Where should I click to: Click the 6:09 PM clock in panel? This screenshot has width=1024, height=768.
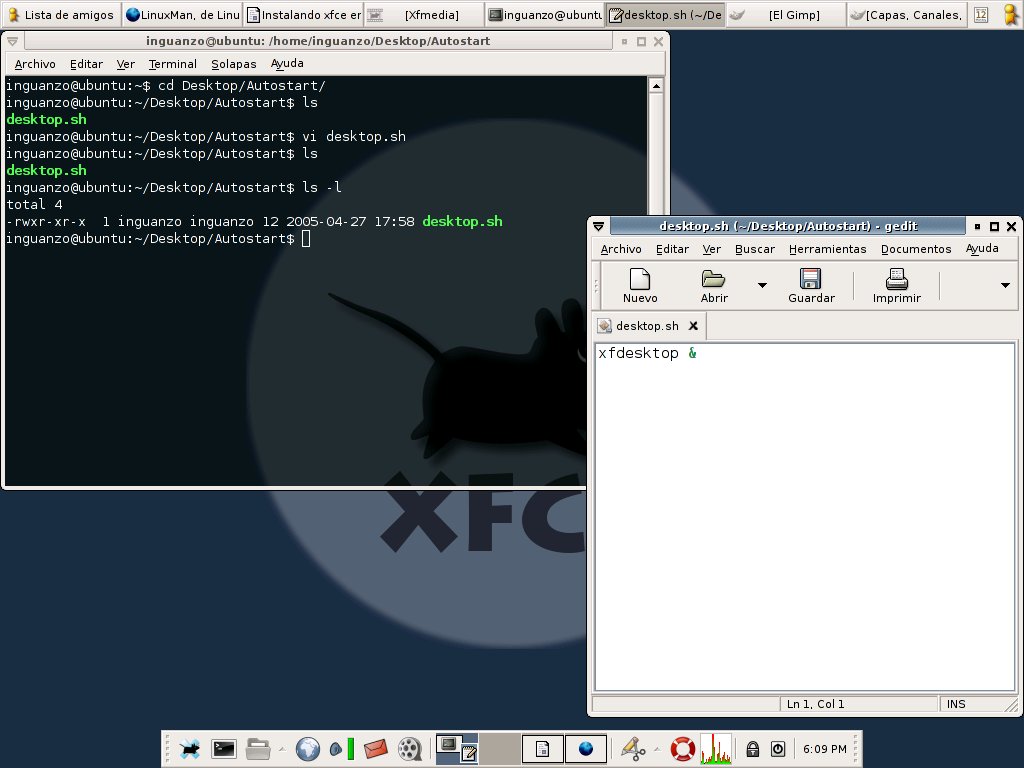tap(824, 749)
